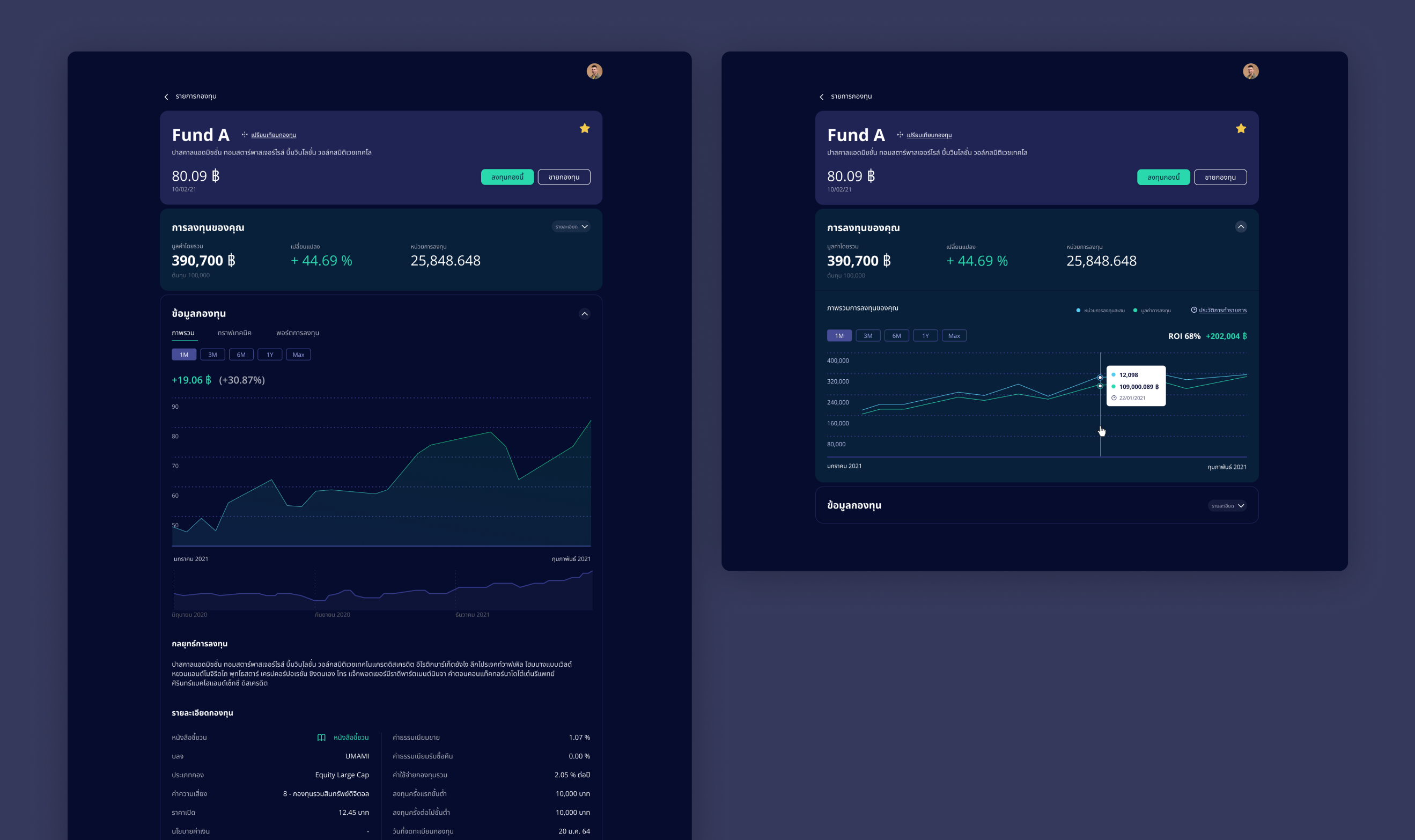
Task: Select the Max time range toggle
Action: (298, 355)
